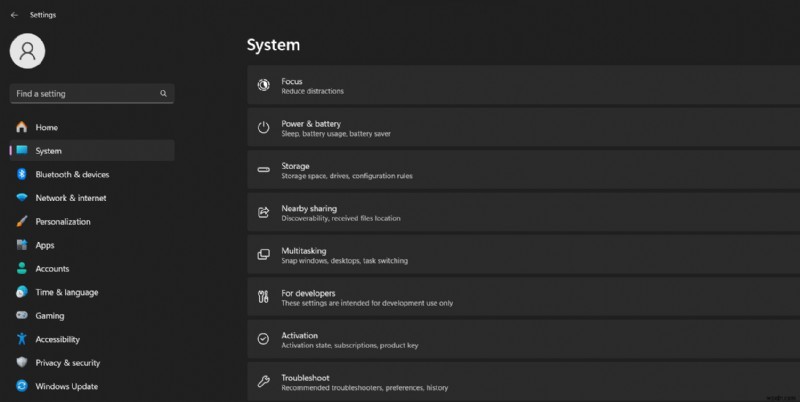
Task: Click the Home house icon
Action: pyautogui.click(x=21, y=127)
